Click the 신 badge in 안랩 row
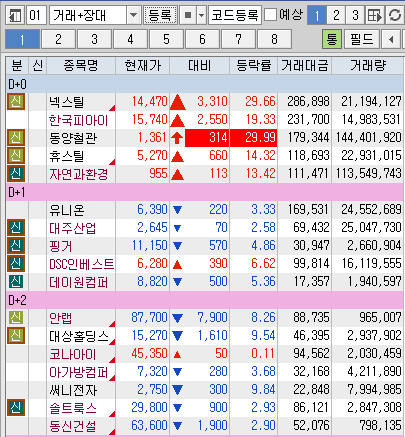The image size is (405, 437). 16,317
